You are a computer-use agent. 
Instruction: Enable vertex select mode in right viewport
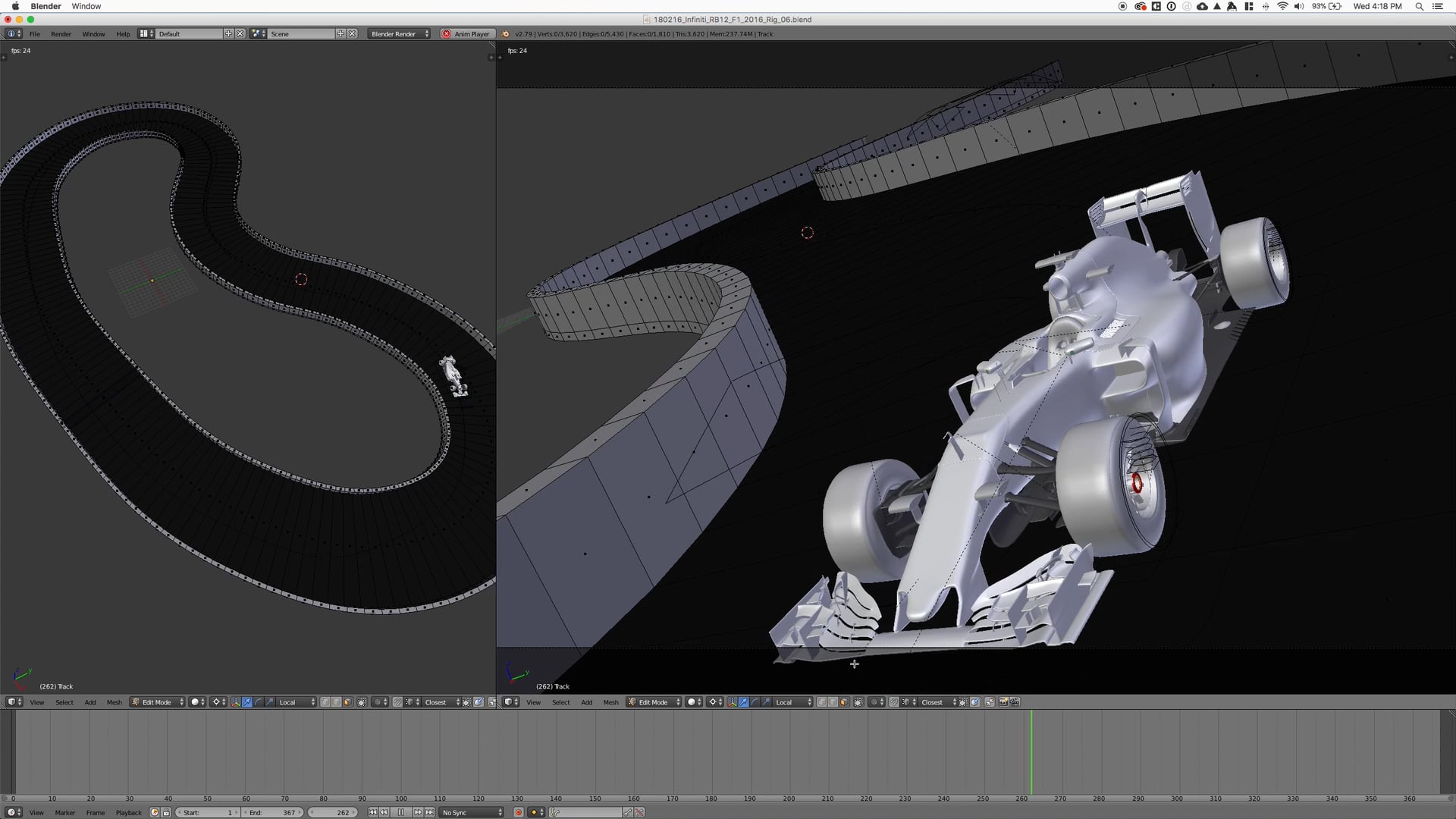click(821, 702)
